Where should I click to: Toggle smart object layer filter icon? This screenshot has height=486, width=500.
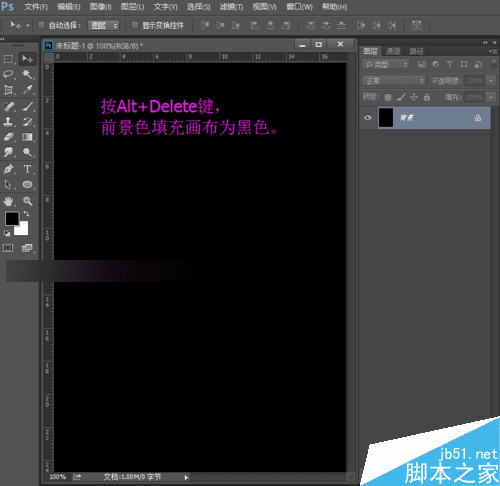pyautogui.click(x=478, y=64)
